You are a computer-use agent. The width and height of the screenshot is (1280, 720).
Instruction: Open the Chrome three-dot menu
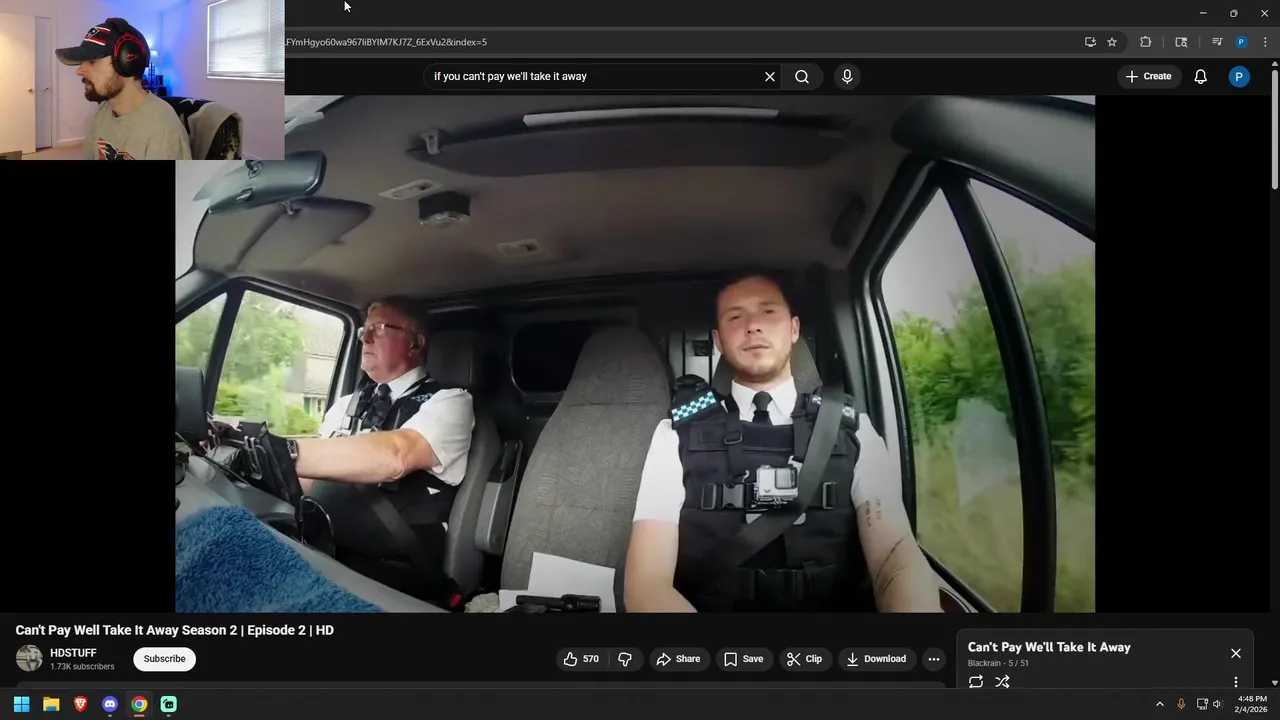tap(1265, 42)
